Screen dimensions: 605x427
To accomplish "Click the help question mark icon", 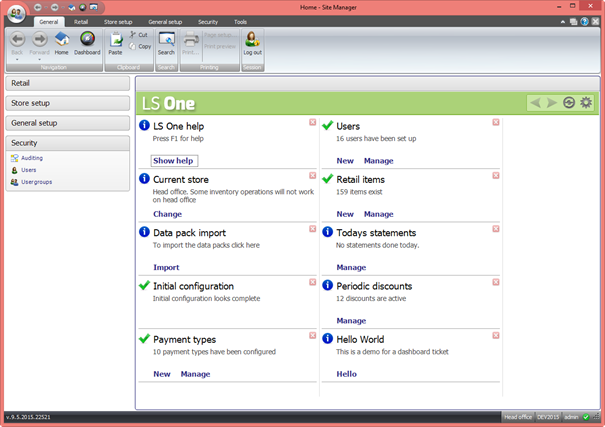I will [x=585, y=22].
